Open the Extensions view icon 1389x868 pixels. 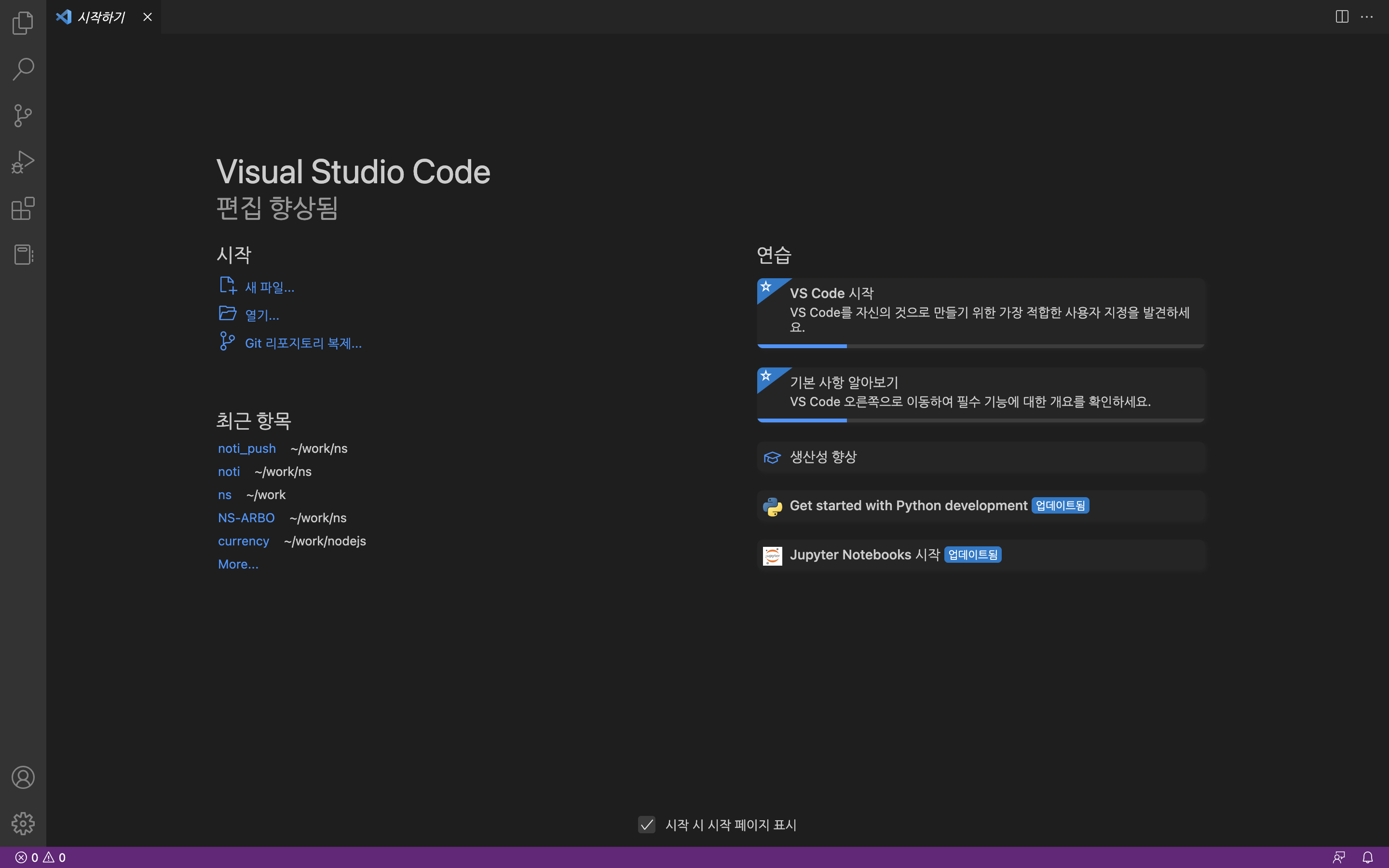coord(23,208)
